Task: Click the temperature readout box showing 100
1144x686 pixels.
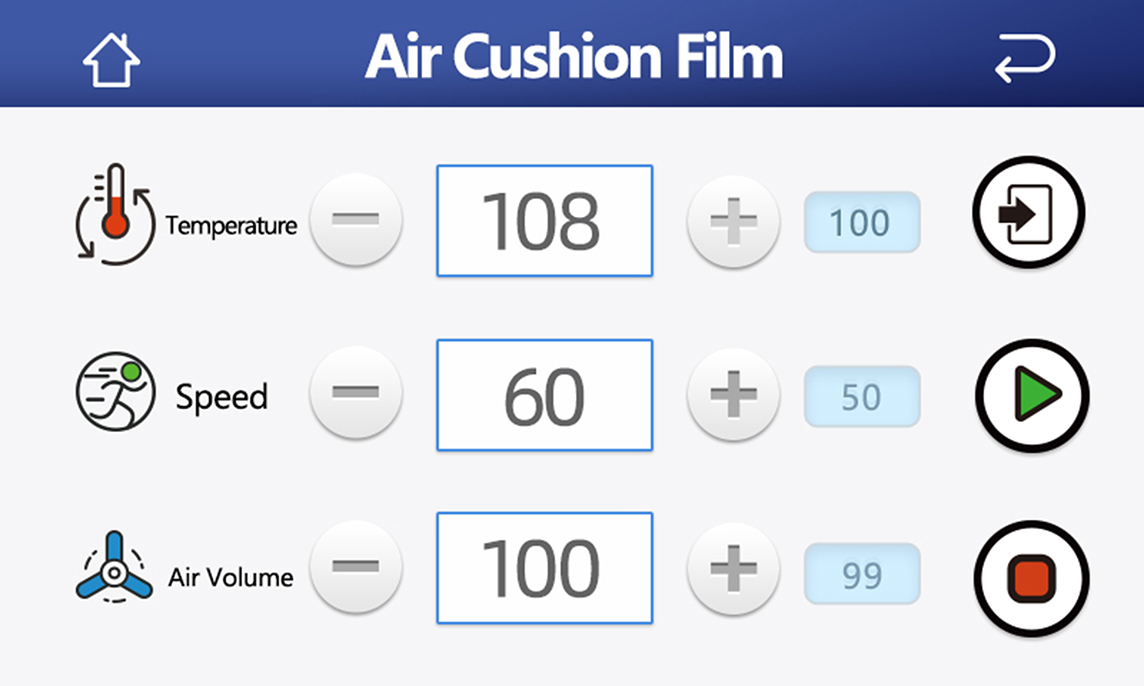Action: point(861,222)
